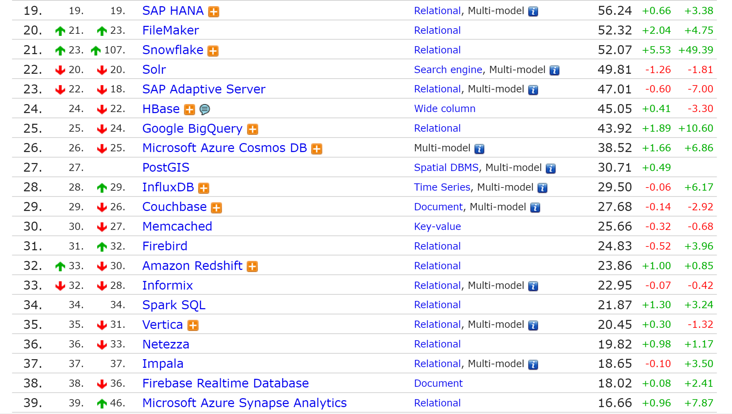
Task: Open the Solr database link
Action: point(154,70)
